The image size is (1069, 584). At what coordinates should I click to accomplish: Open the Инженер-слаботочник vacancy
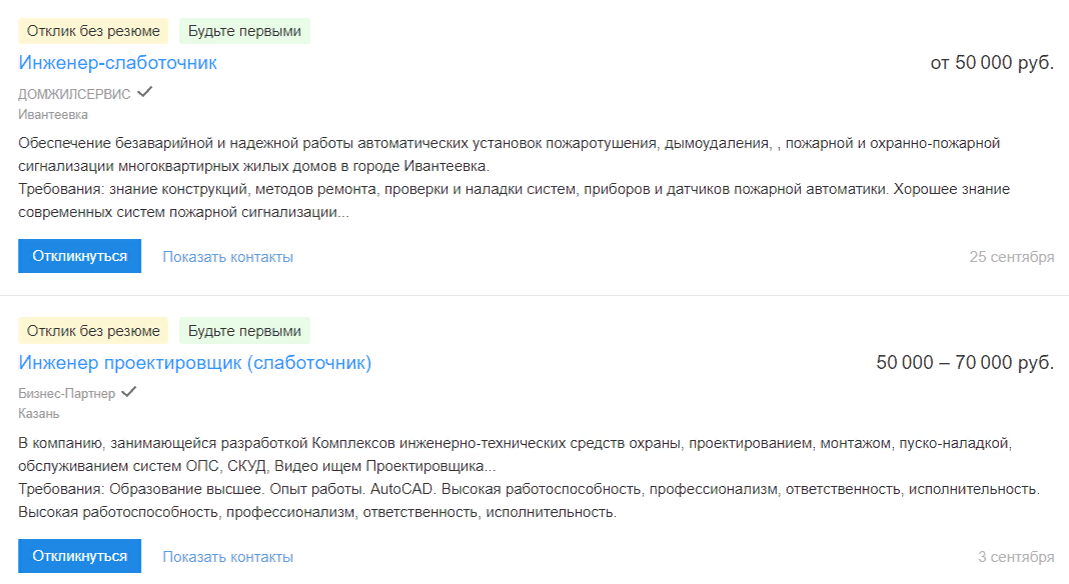click(118, 62)
